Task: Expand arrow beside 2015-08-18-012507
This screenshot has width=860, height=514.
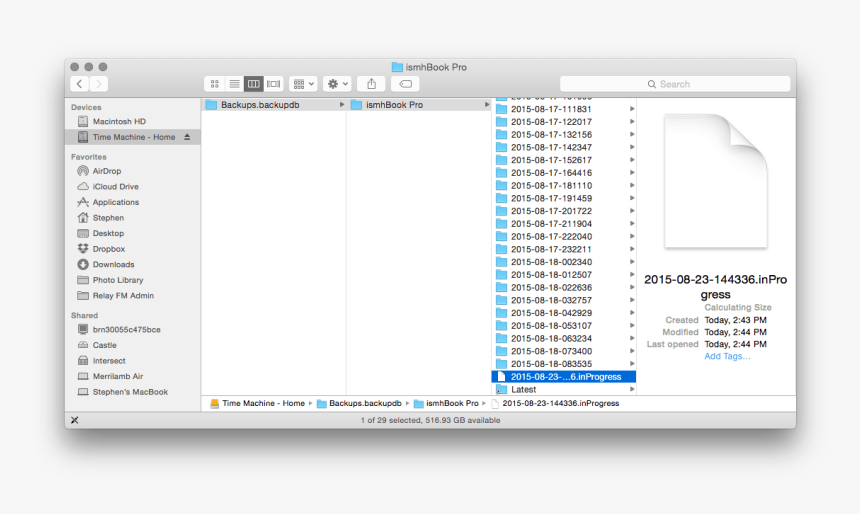Action: (x=632, y=275)
